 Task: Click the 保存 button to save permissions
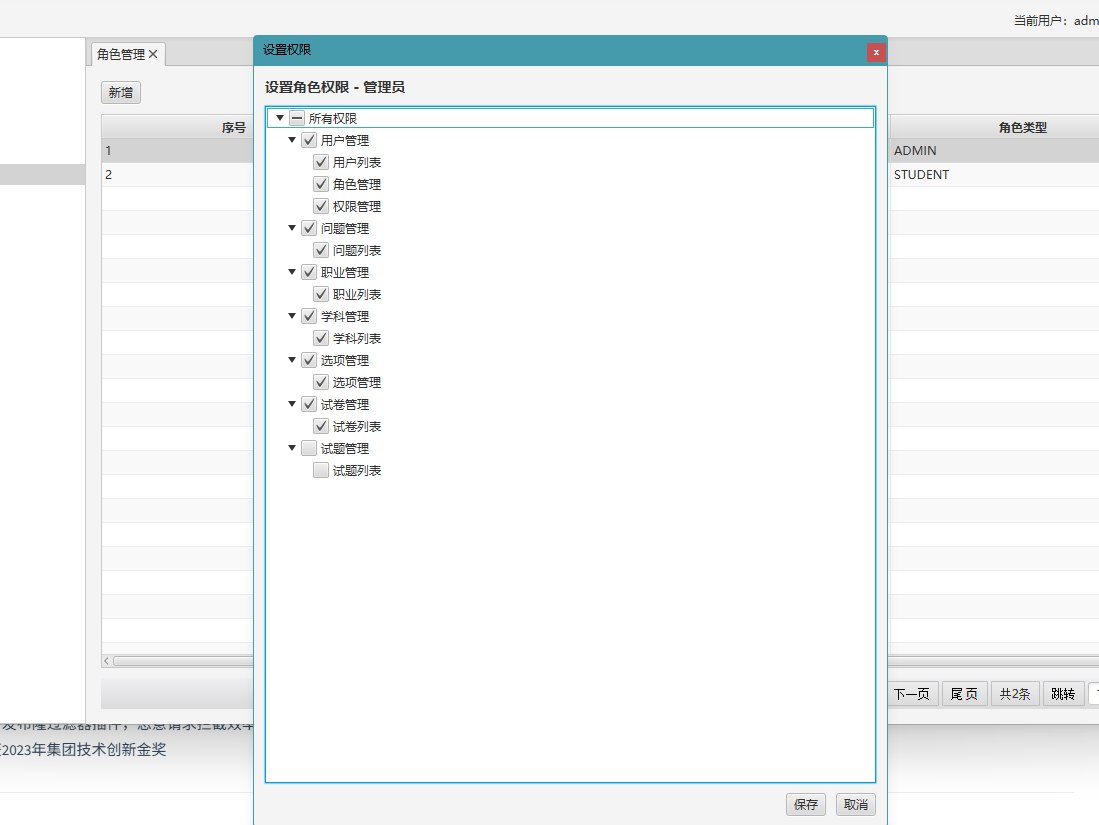(806, 804)
